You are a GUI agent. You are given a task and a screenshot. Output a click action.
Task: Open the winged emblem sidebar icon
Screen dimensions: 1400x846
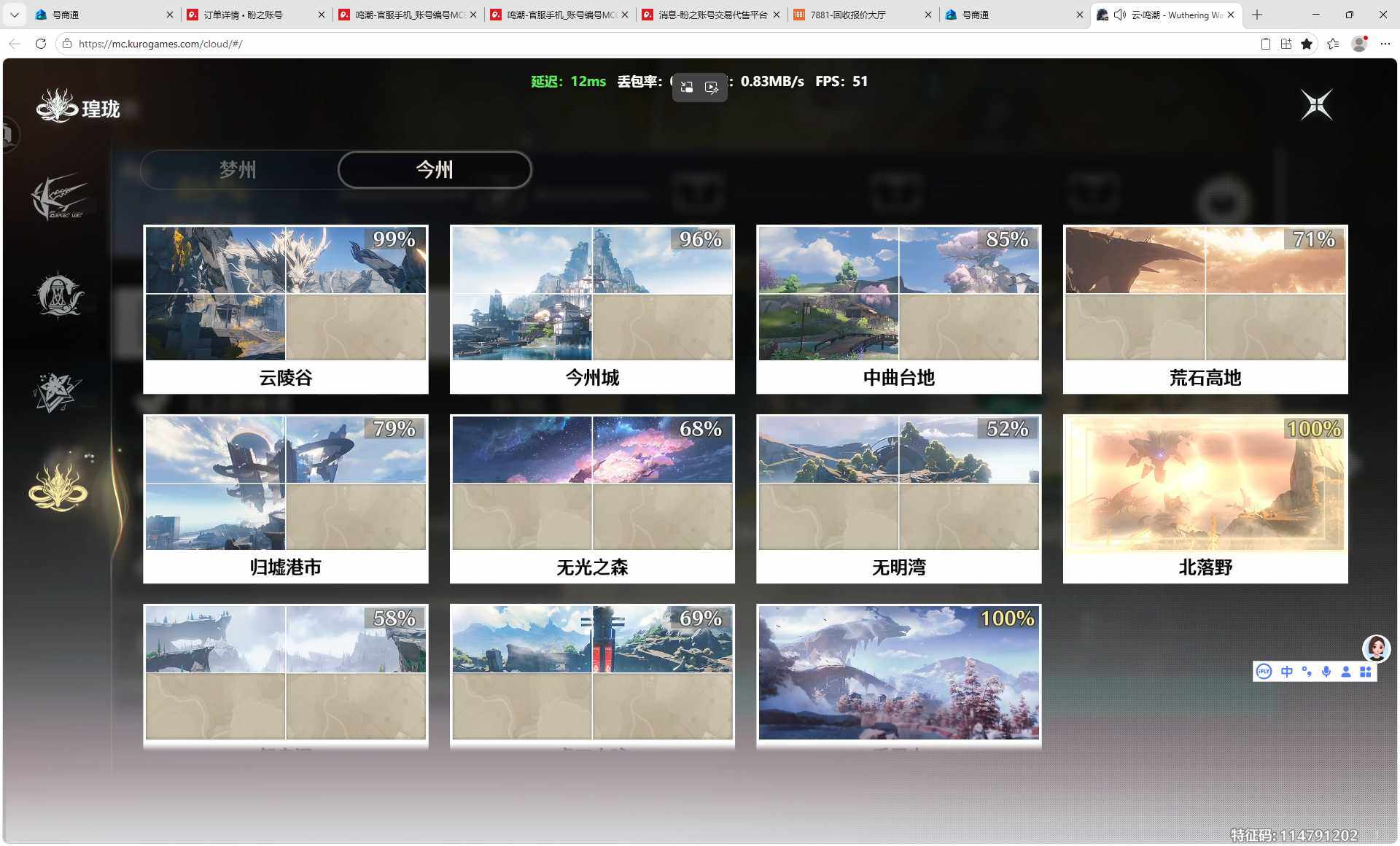point(58,197)
